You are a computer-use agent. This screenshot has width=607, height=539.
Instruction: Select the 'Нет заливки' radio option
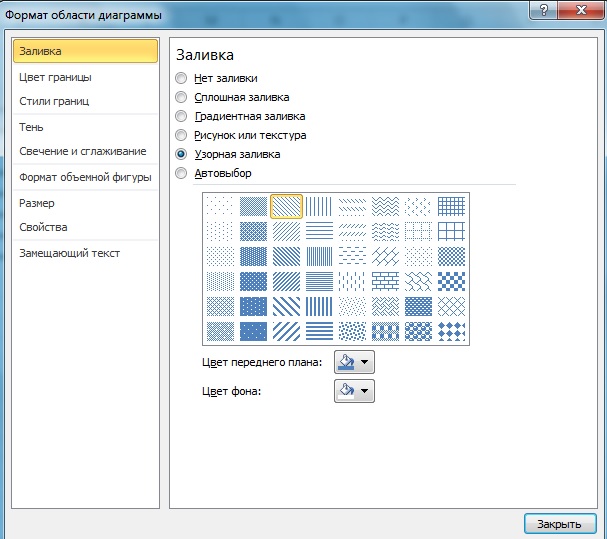[181, 78]
